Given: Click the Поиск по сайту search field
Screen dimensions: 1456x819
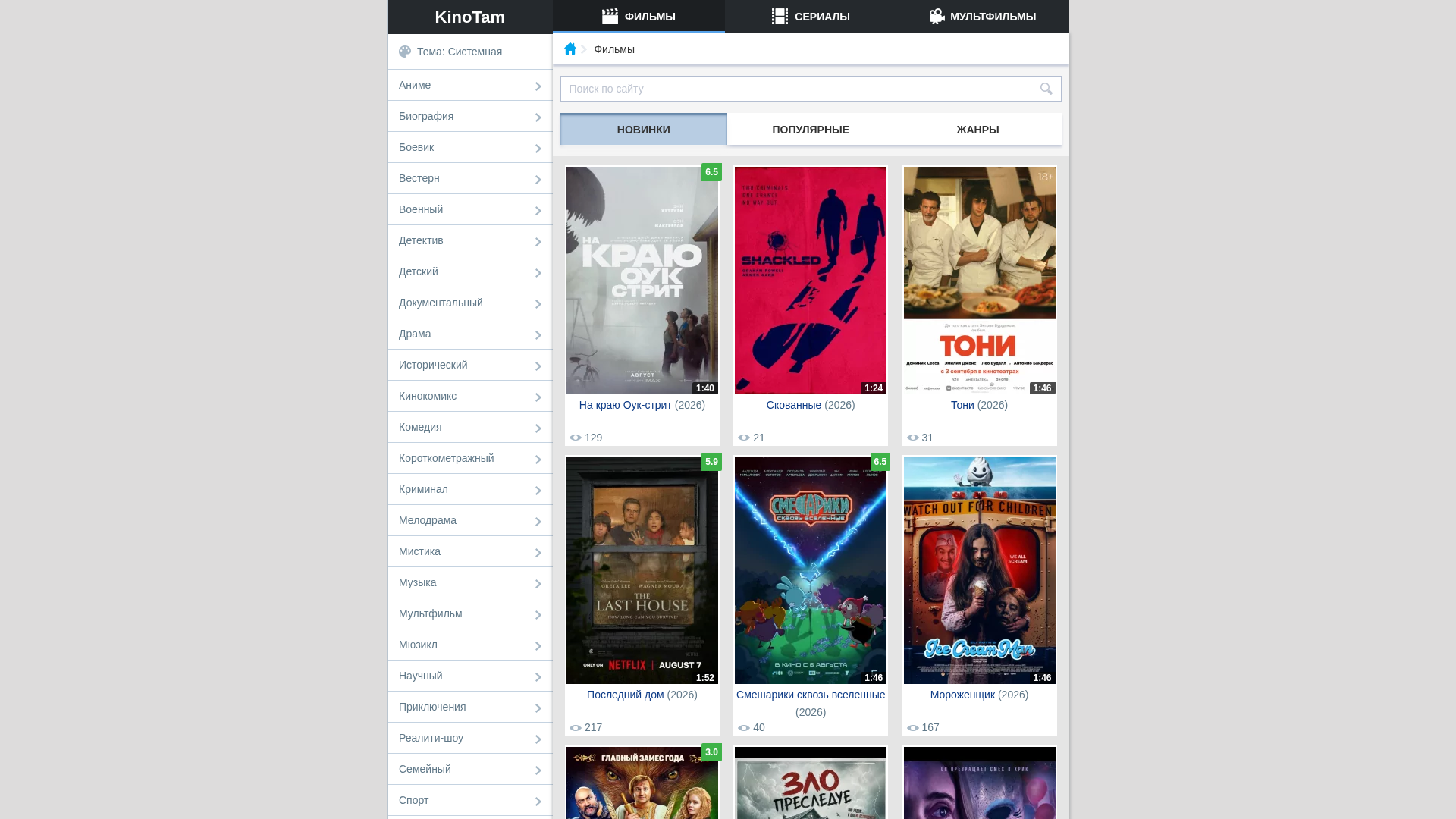Looking at the screenshot, I should pyautogui.click(x=811, y=89).
